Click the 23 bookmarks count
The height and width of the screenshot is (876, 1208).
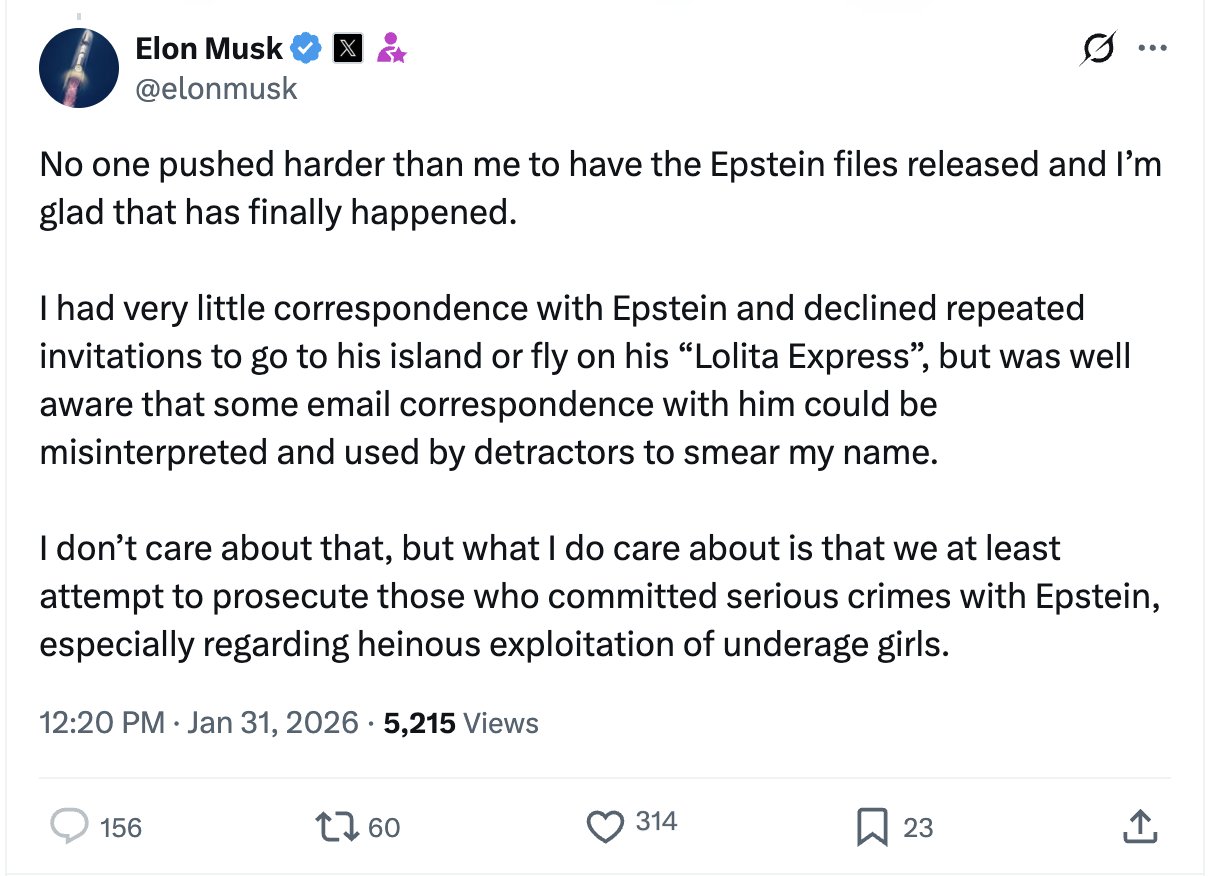coord(918,828)
